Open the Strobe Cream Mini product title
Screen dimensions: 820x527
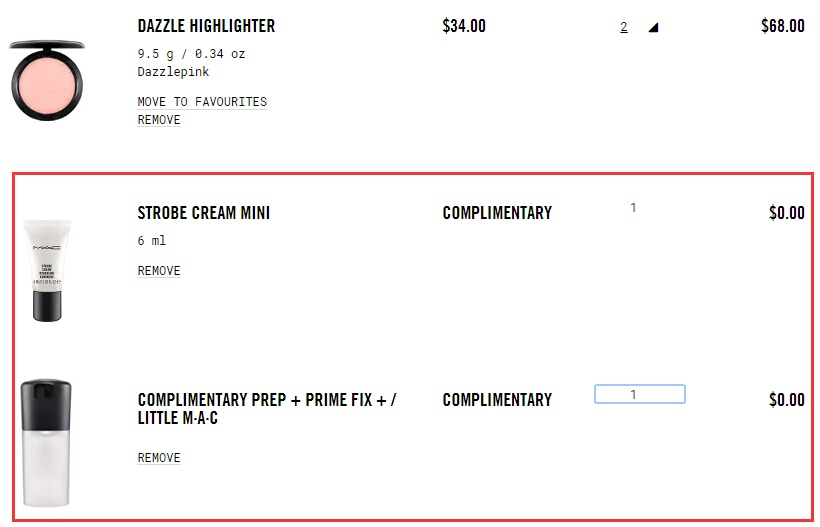click(x=203, y=213)
